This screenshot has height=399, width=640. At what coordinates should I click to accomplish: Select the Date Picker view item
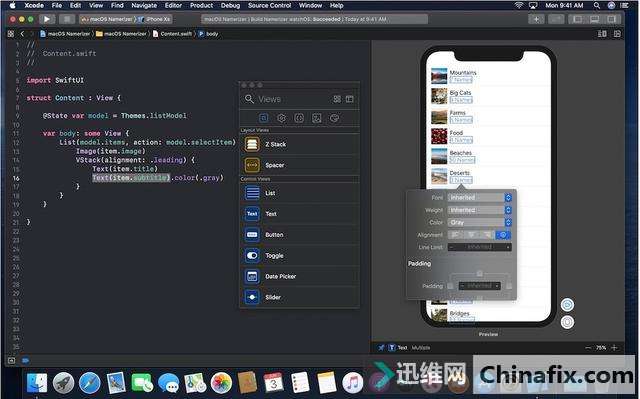(x=300, y=277)
